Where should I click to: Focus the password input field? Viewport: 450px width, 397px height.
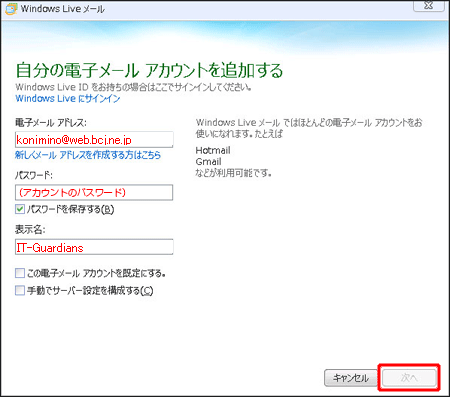click(94, 193)
